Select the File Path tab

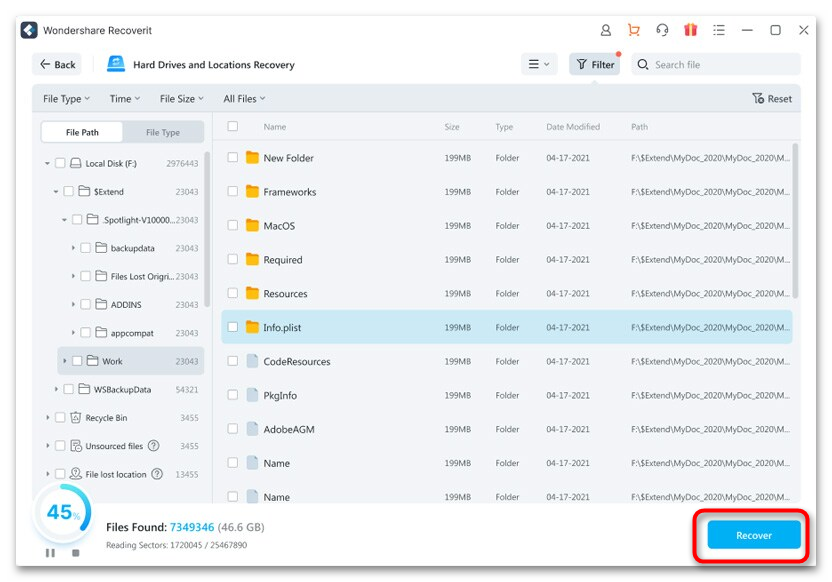point(82,132)
